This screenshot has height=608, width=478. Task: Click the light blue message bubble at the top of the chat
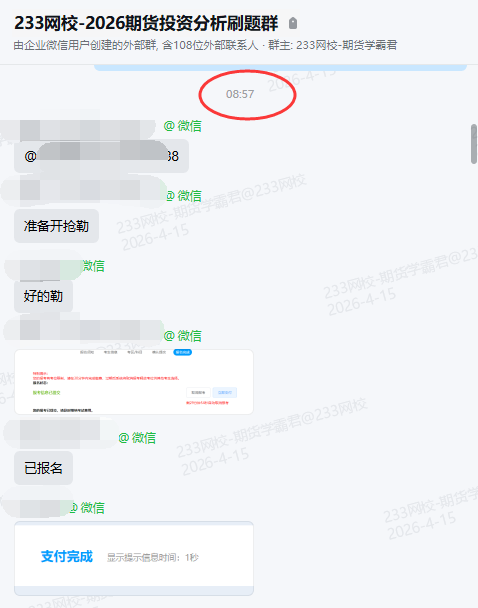280,68
